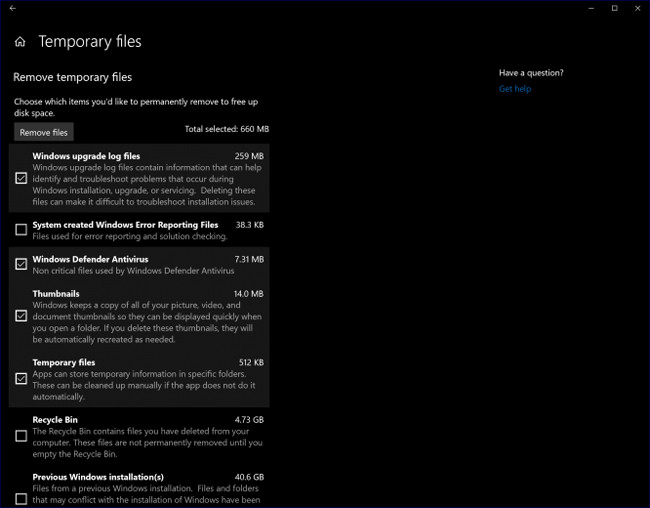650x508 pixels.
Task: Click the Total selected 660 MB text
Action: pos(226,129)
